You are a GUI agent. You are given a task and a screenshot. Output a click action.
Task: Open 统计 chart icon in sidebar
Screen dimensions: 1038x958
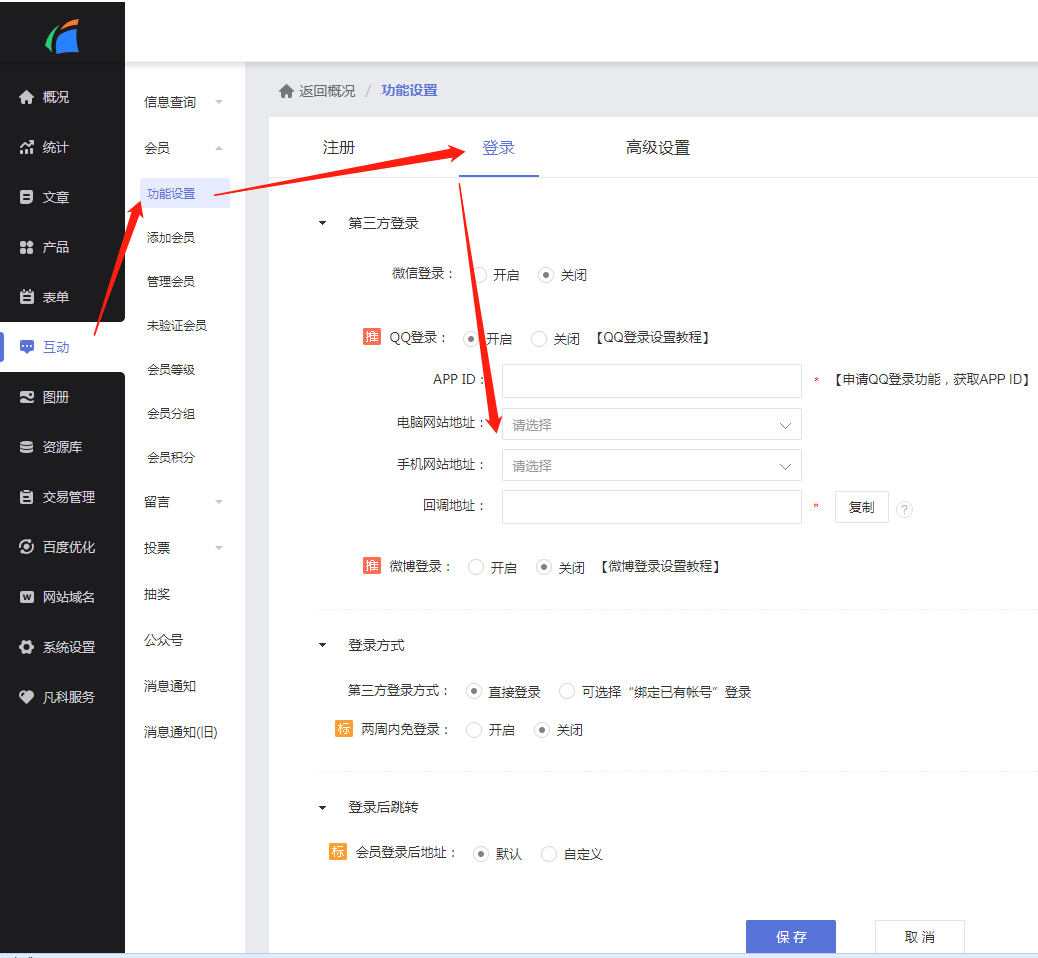(x=26, y=148)
